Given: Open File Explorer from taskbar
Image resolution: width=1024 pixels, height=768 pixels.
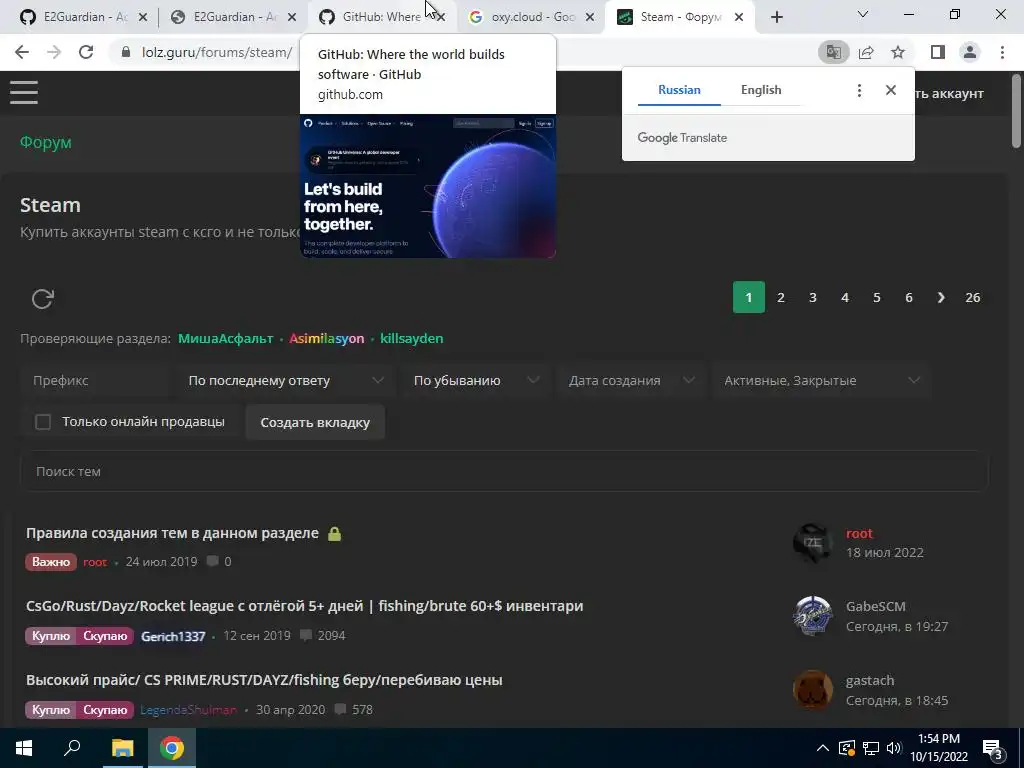Looking at the screenshot, I should tap(122, 748).
